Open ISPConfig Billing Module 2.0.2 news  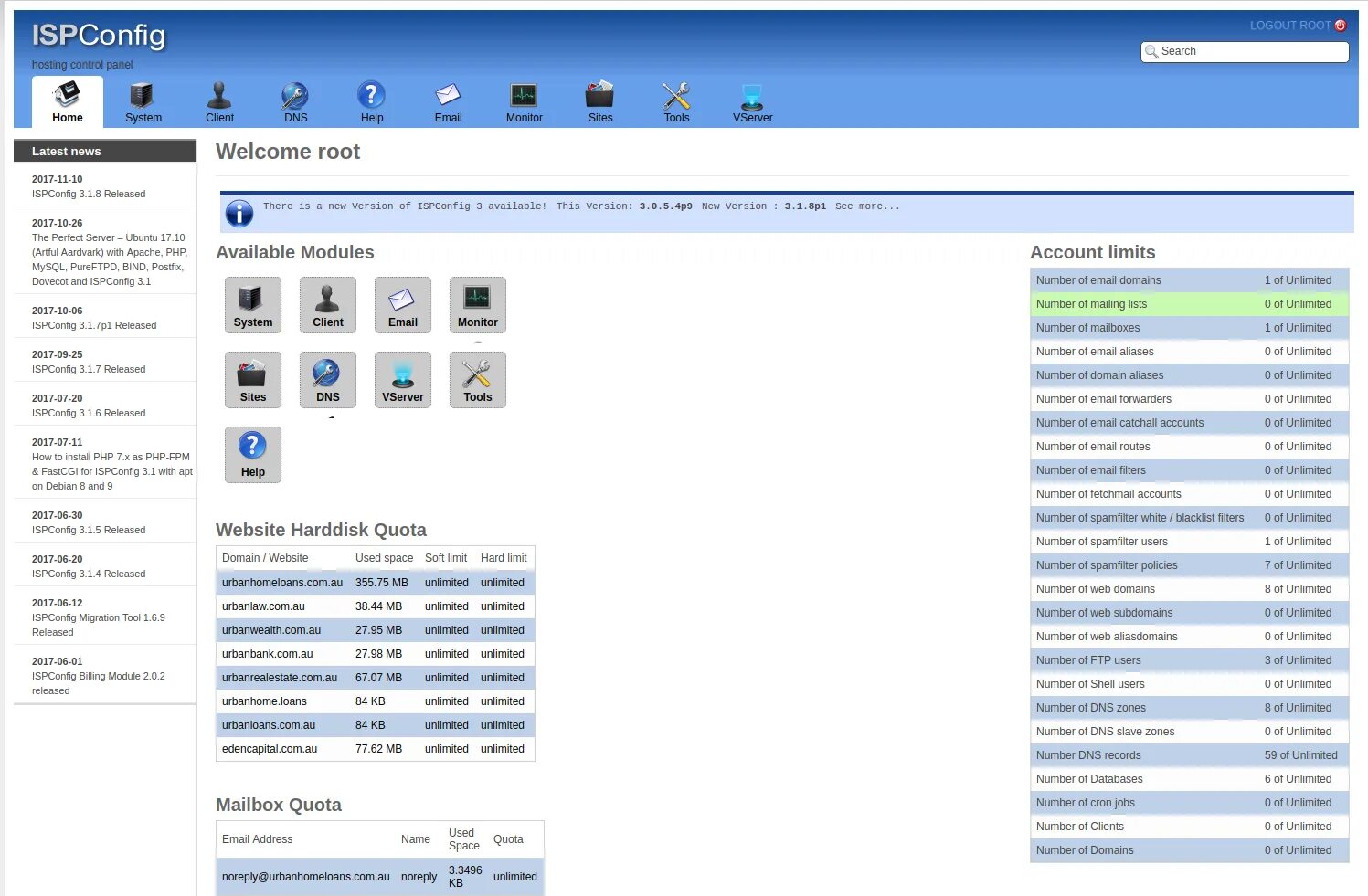pos(99,683)
